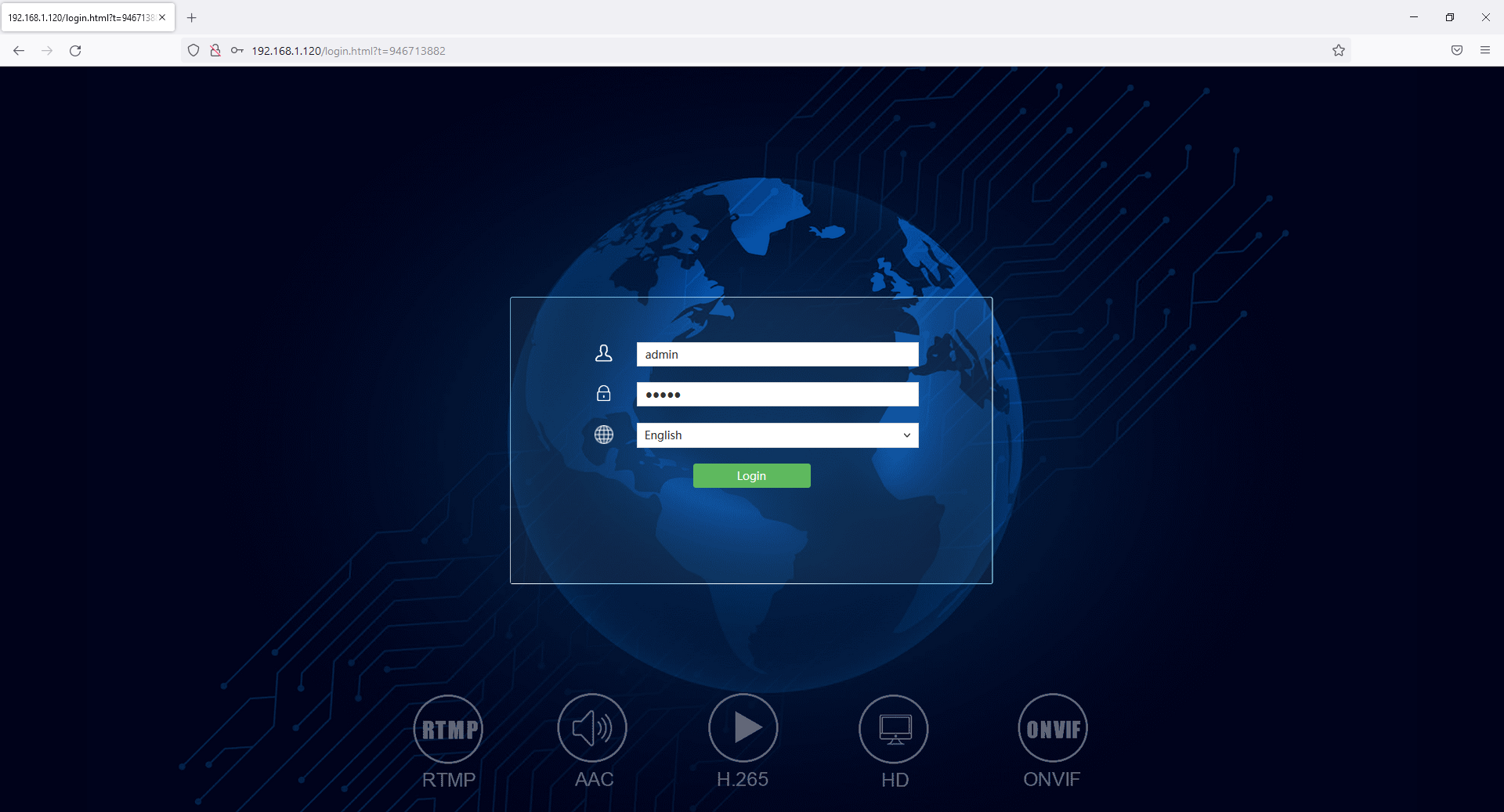This screenshot has width=1504, height=812.
Task: Click the padlock icon beside password
Action: (x=603, y=393)
